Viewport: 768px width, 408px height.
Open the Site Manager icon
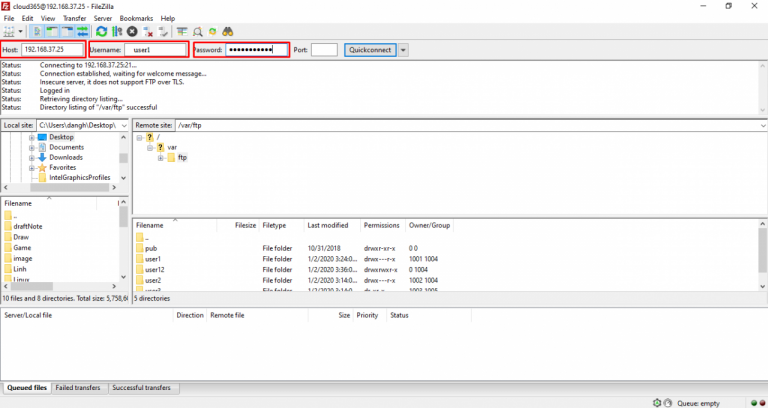pos(11,32)
